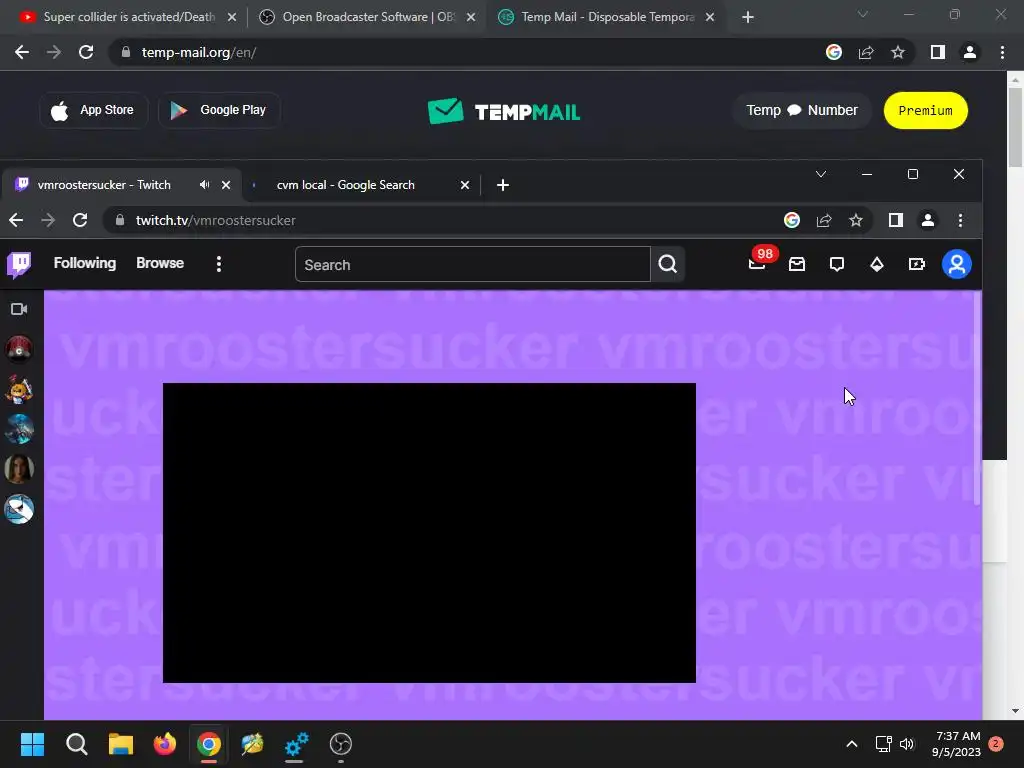Click the yellow Premium button
The image size is (1024, 768).
925,110
